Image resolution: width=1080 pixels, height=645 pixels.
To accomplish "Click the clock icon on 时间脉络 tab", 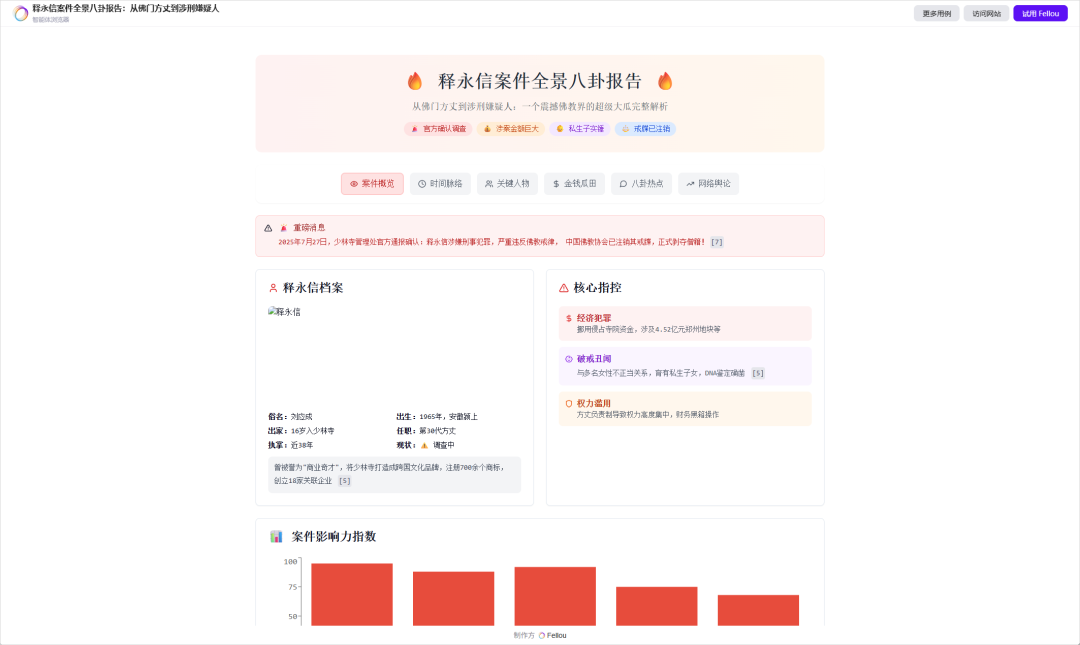I will click(424, 183).
